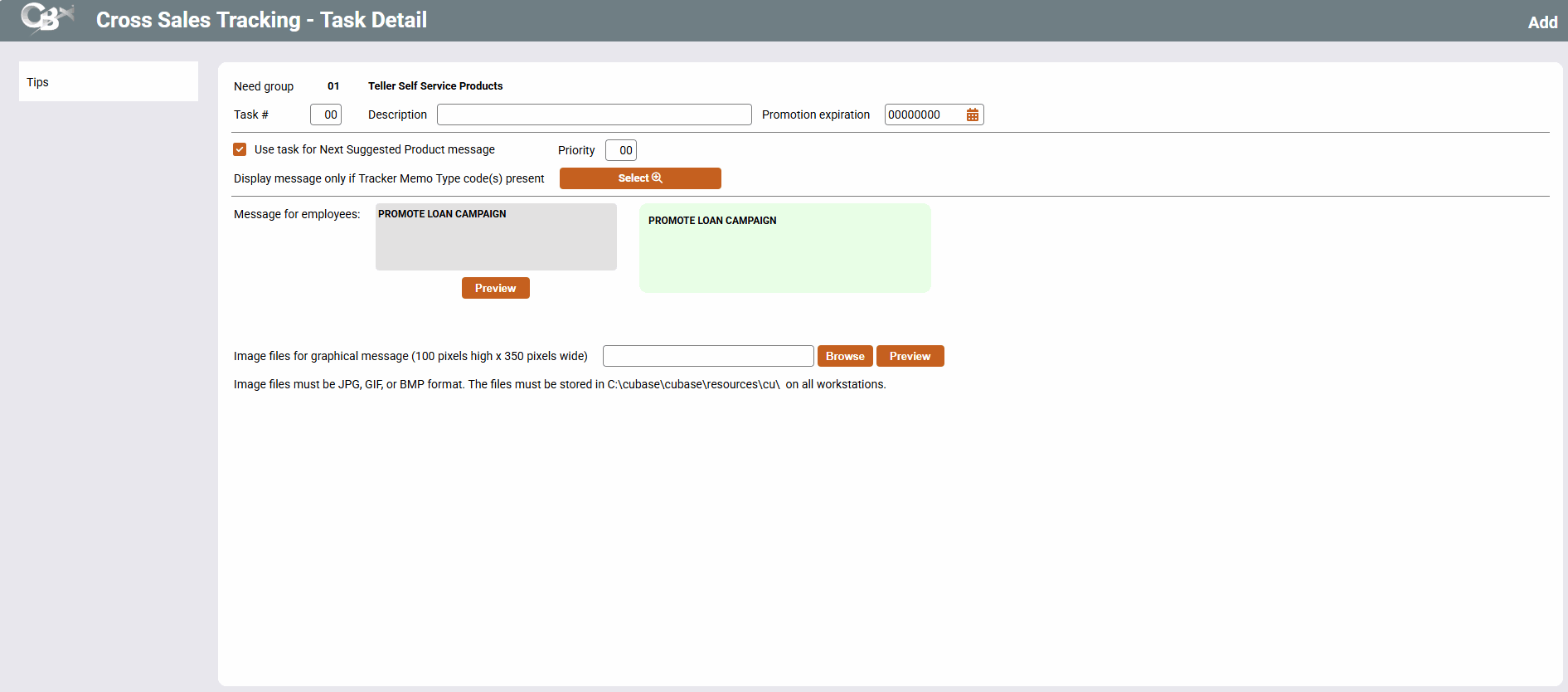Viewport: 1568px width, 692px height.
Task: Click the Teller Self Service Products text
Action: pos(435,86)
